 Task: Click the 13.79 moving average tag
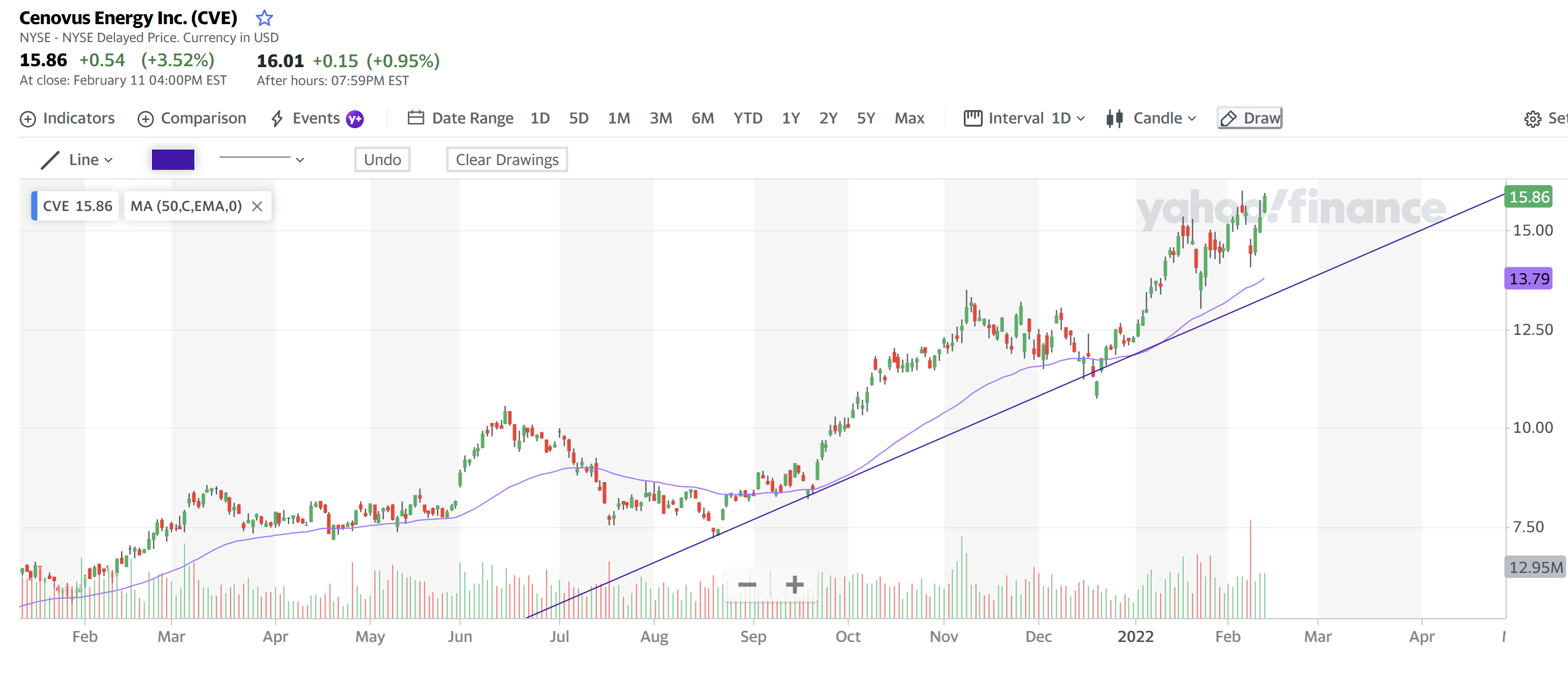tap(1528, 279)
